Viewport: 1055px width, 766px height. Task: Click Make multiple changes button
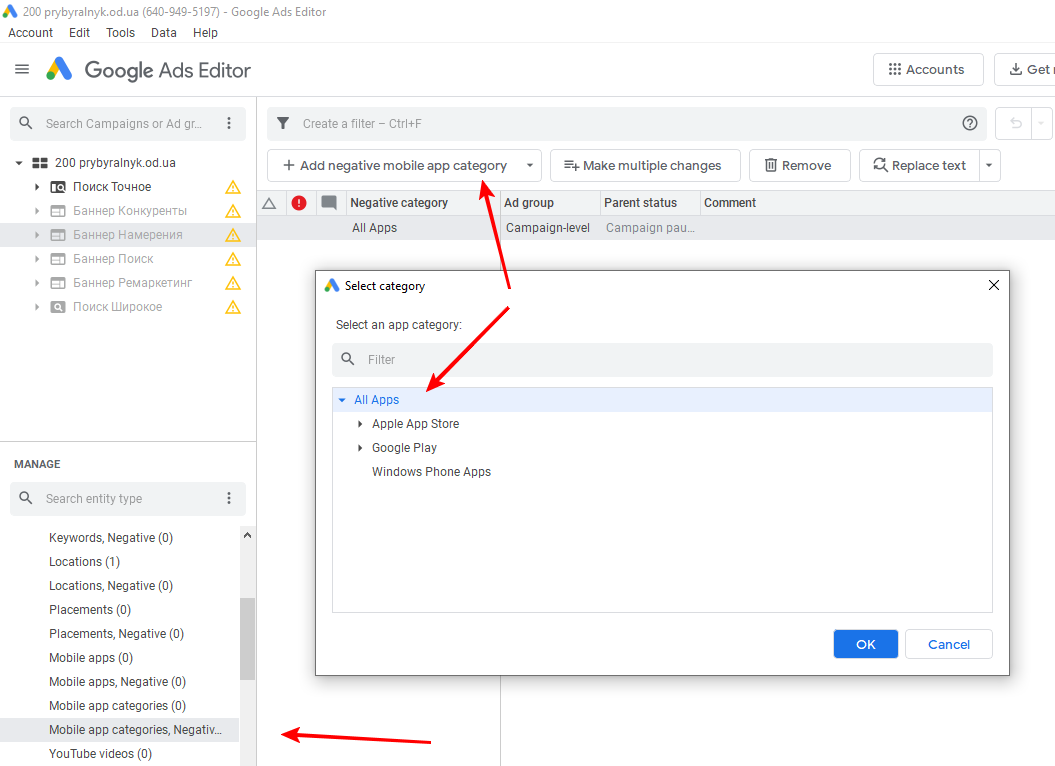[645, 166]
